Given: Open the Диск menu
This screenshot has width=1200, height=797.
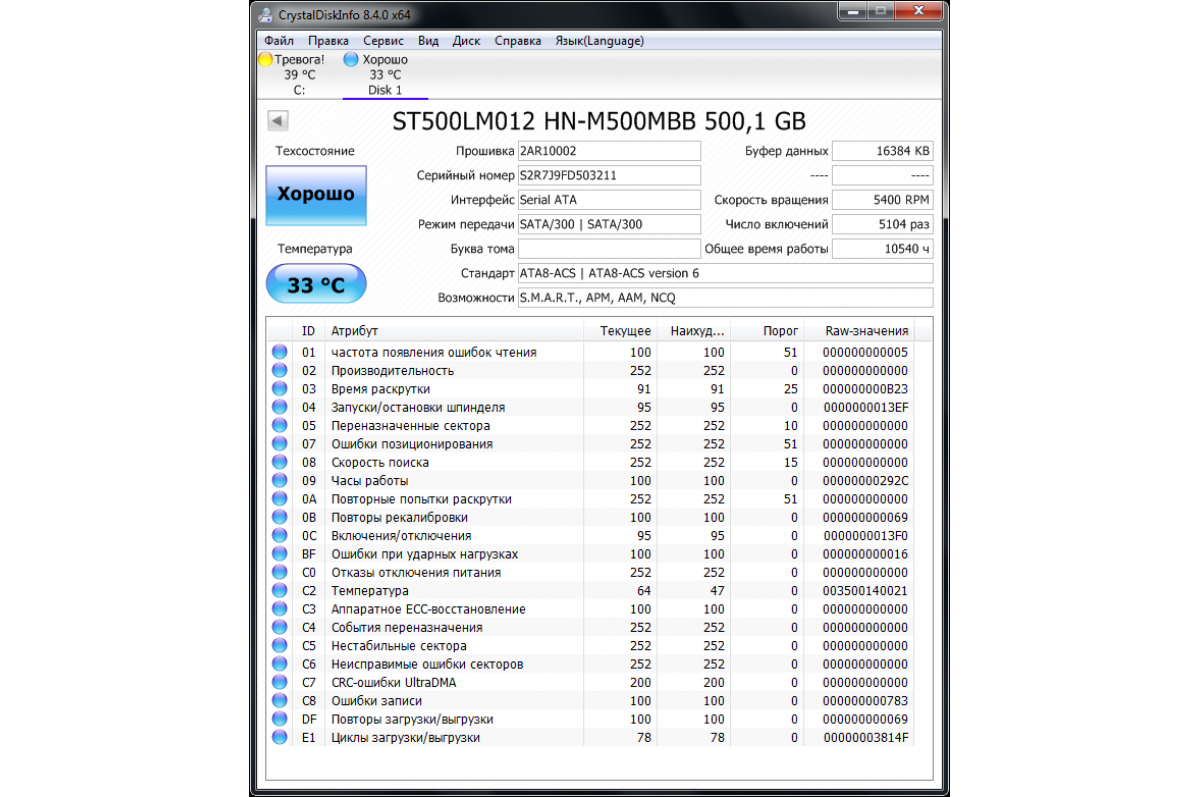Looking at the screenshot, I should coord(467,41).
